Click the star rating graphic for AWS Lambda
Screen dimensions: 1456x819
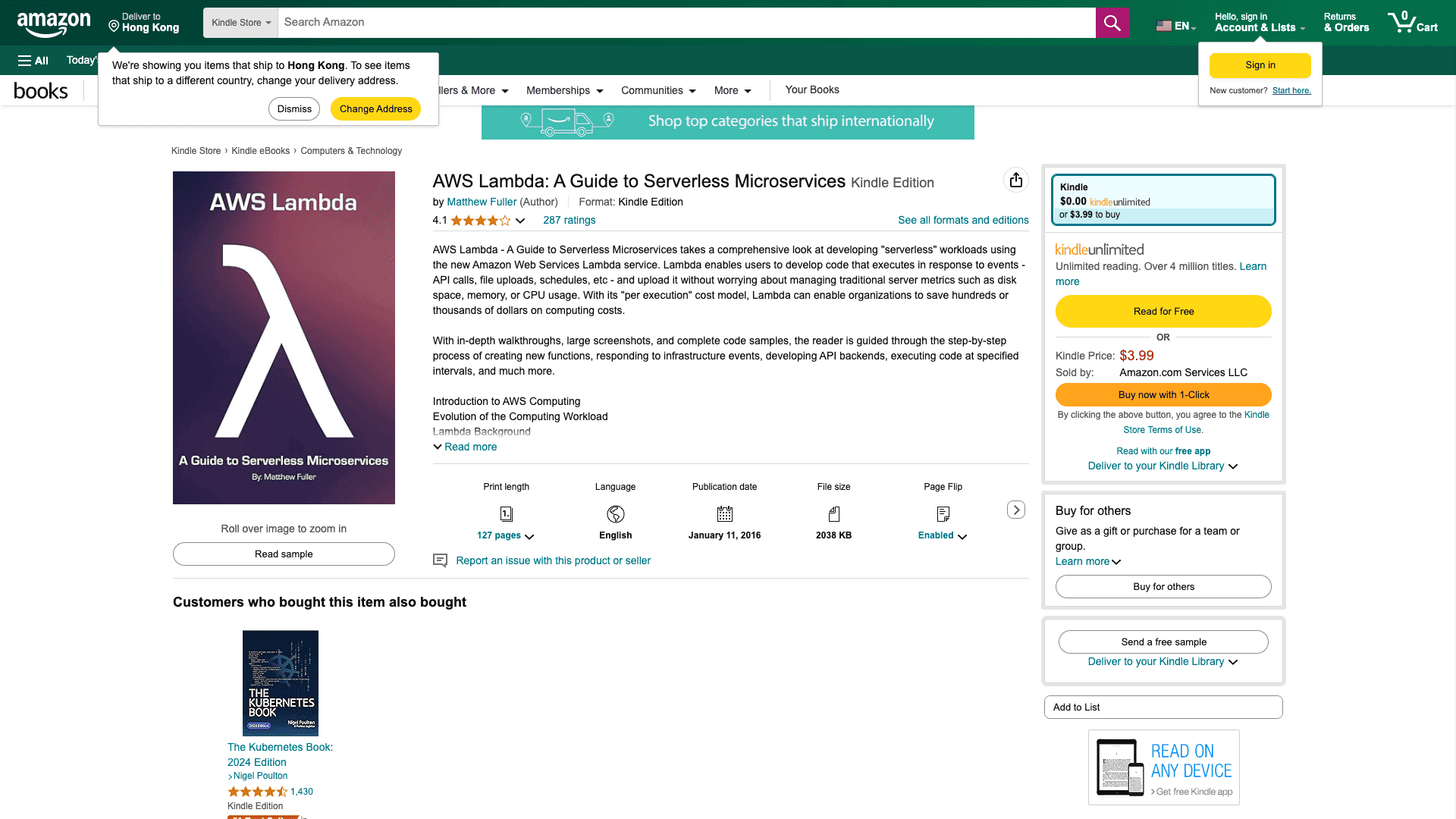tap(481, 221)
